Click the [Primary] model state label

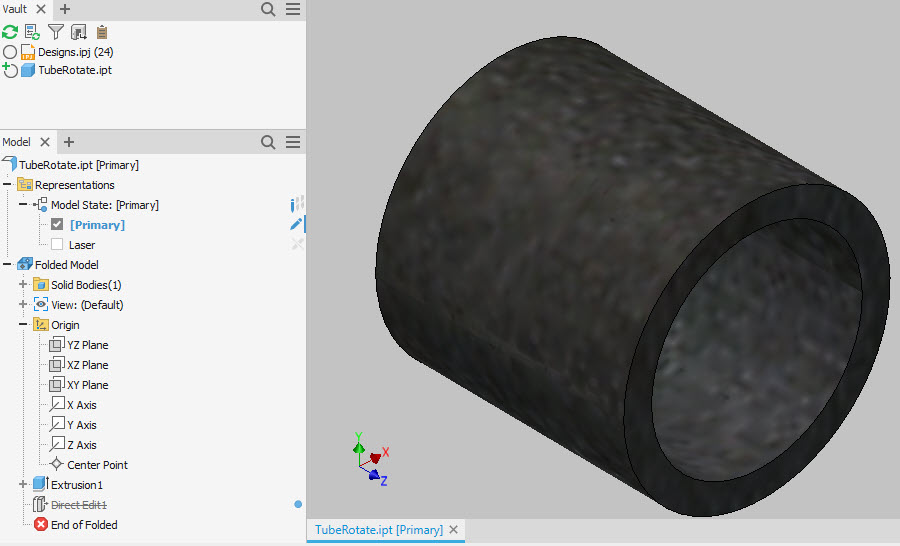coord(97,225)
